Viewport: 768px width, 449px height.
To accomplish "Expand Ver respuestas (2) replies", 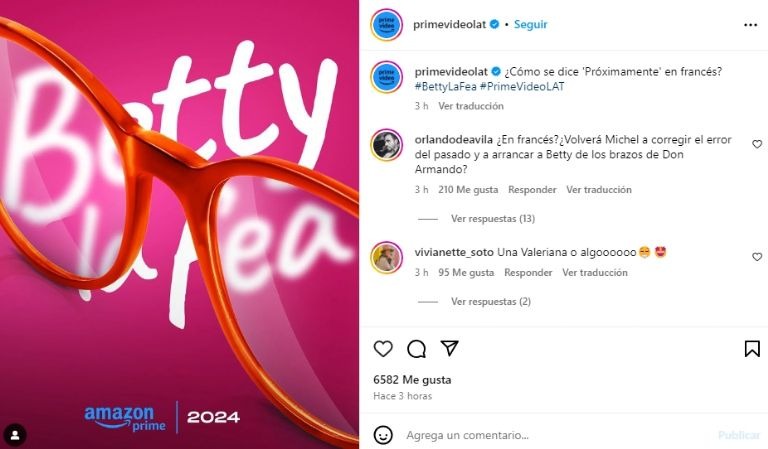I will click(x=491, y=302).
